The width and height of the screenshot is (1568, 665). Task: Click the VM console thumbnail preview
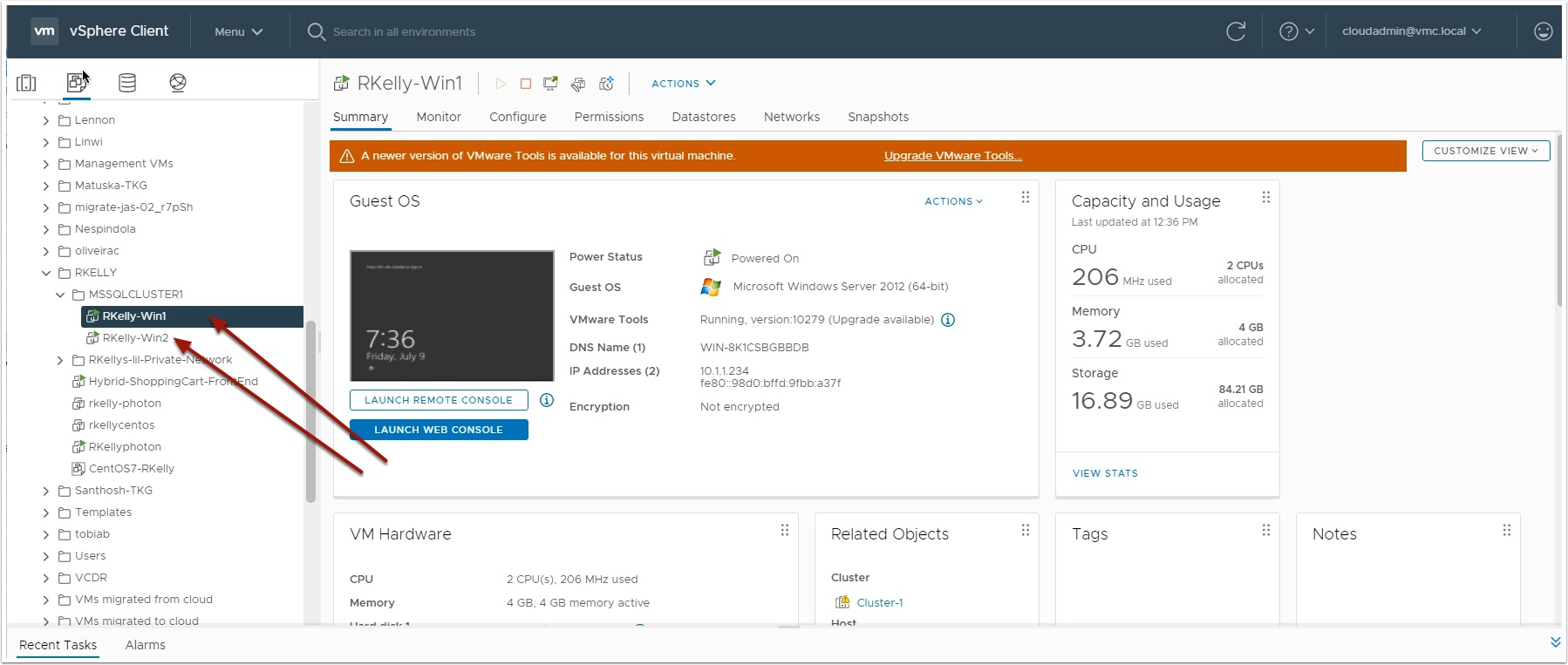(x=452, y=316)
